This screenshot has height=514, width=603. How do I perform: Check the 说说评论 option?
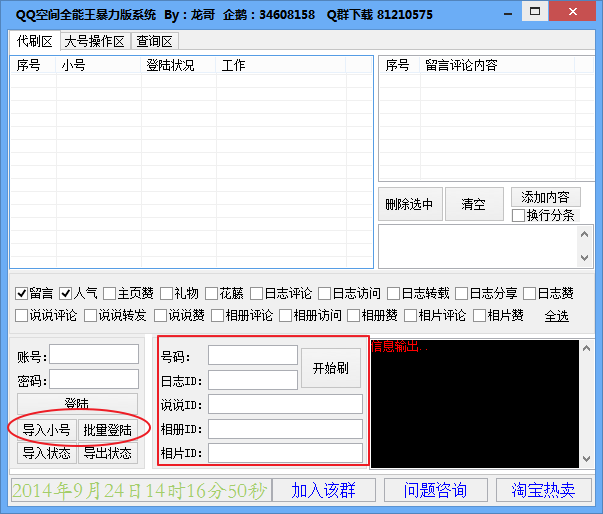coord(21,316)
